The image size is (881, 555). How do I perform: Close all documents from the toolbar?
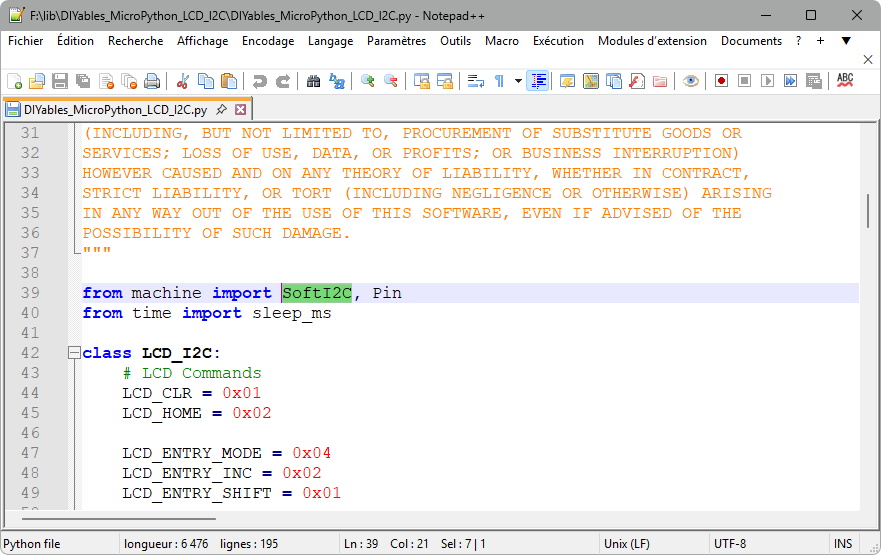129,81
